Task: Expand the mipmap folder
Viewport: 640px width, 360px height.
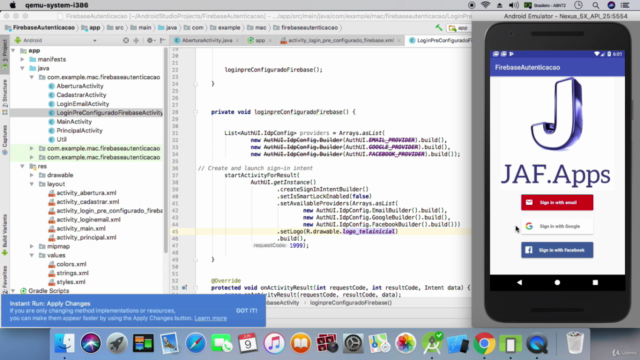Action: pos(31,247)
